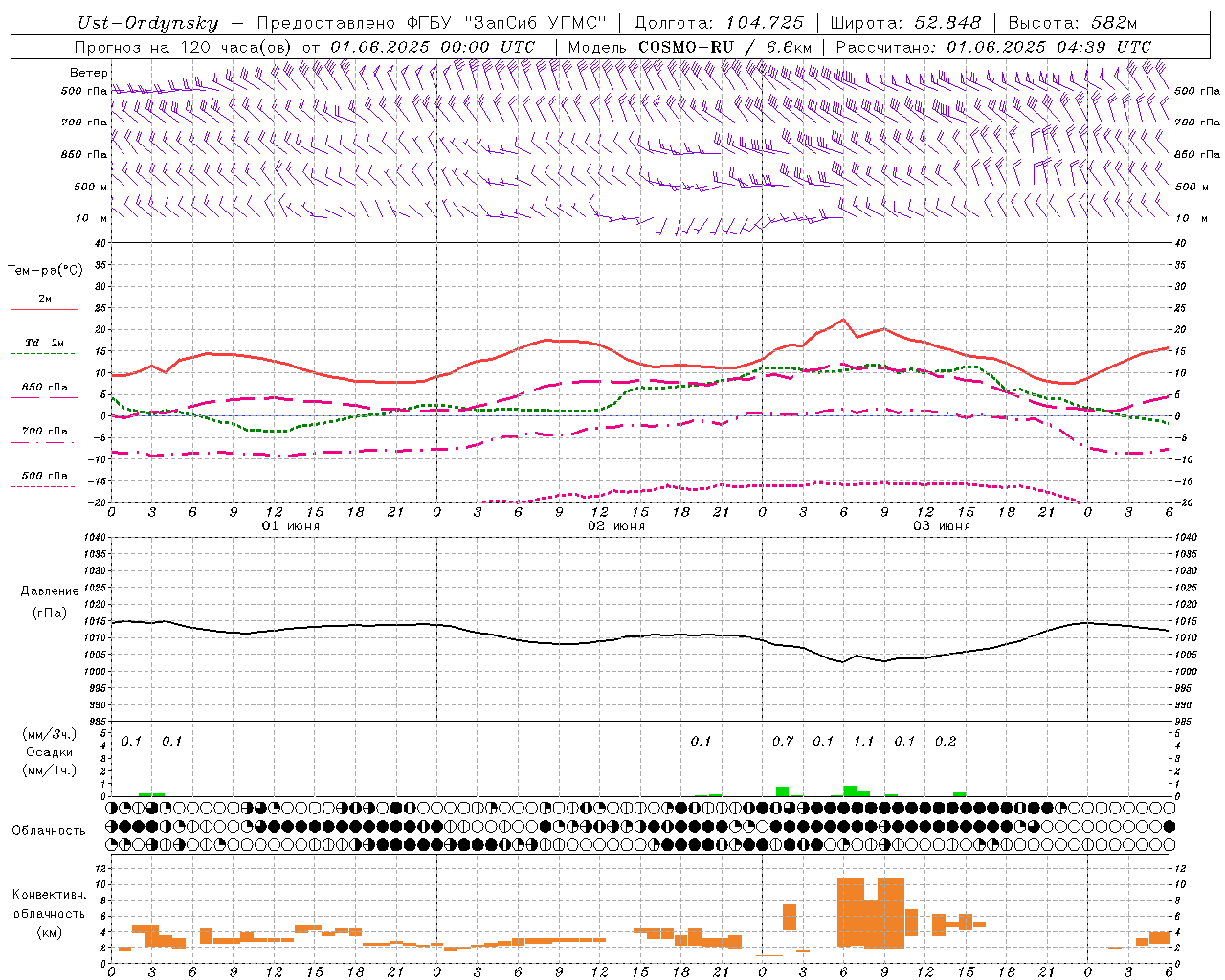Click the (мм/1ч.) precipitation unit label
Image resolution: width=1225 pixels, height=980 pixels.
(50, 770)
